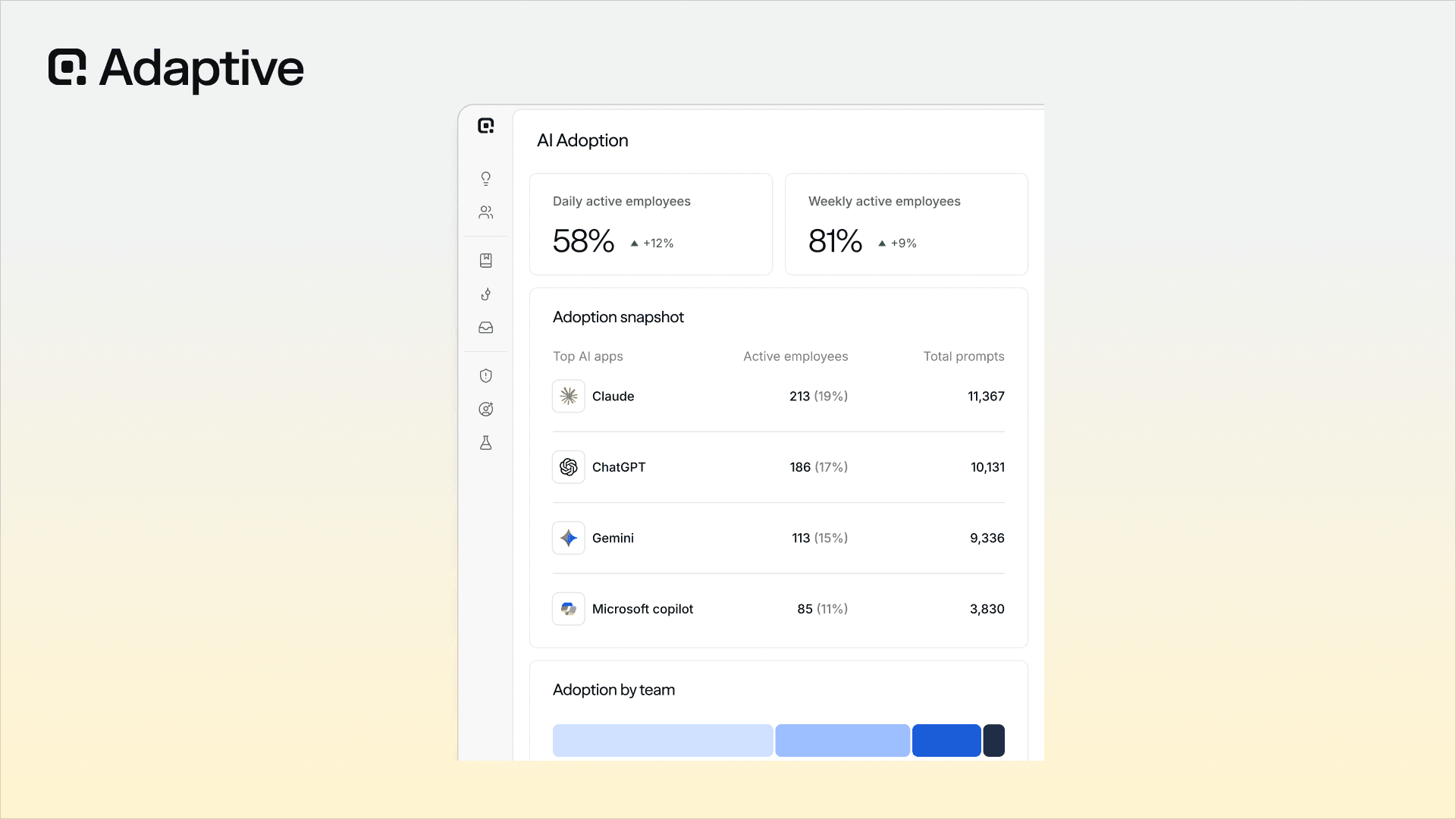Viewport: 1456px width, 819px height.
Task: Click the flame sidebar icon
Action: point(486,294)
